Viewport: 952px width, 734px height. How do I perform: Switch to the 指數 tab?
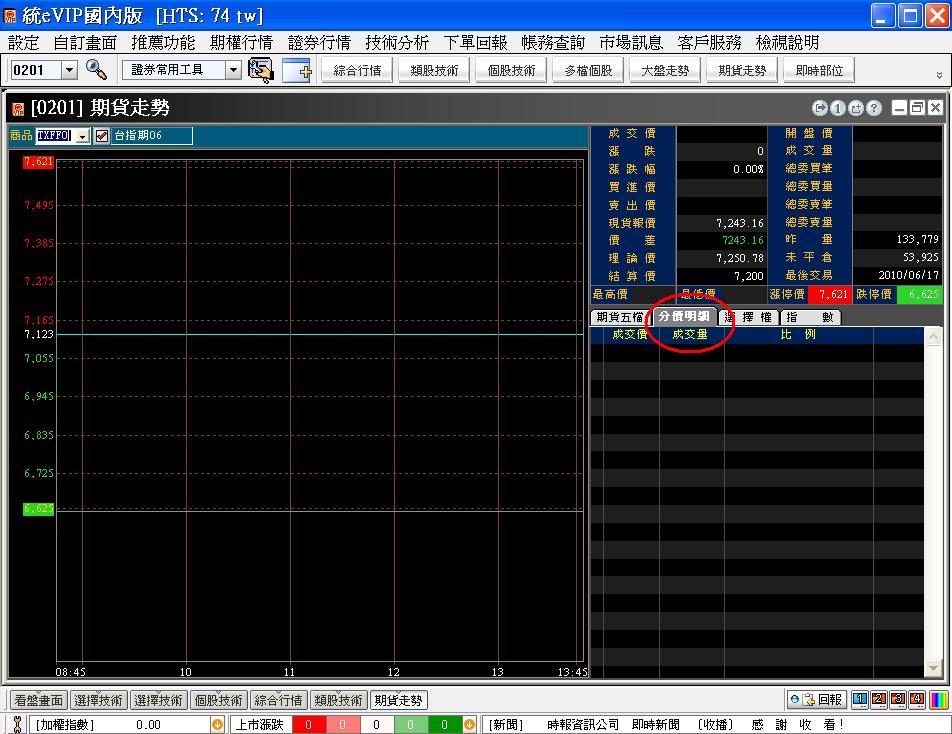811,317
